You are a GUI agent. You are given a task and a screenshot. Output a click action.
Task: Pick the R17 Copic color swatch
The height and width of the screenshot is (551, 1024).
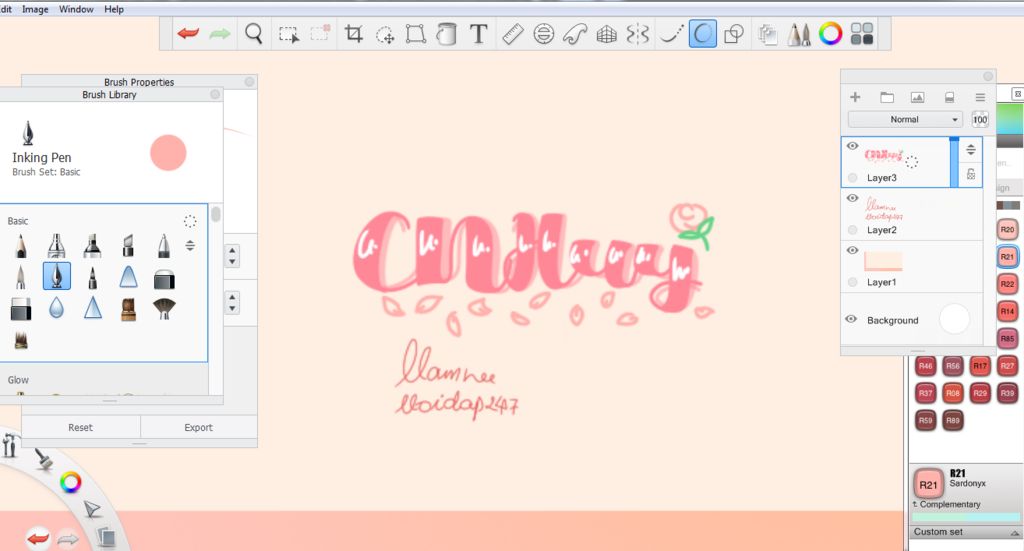tap(980, 366)
